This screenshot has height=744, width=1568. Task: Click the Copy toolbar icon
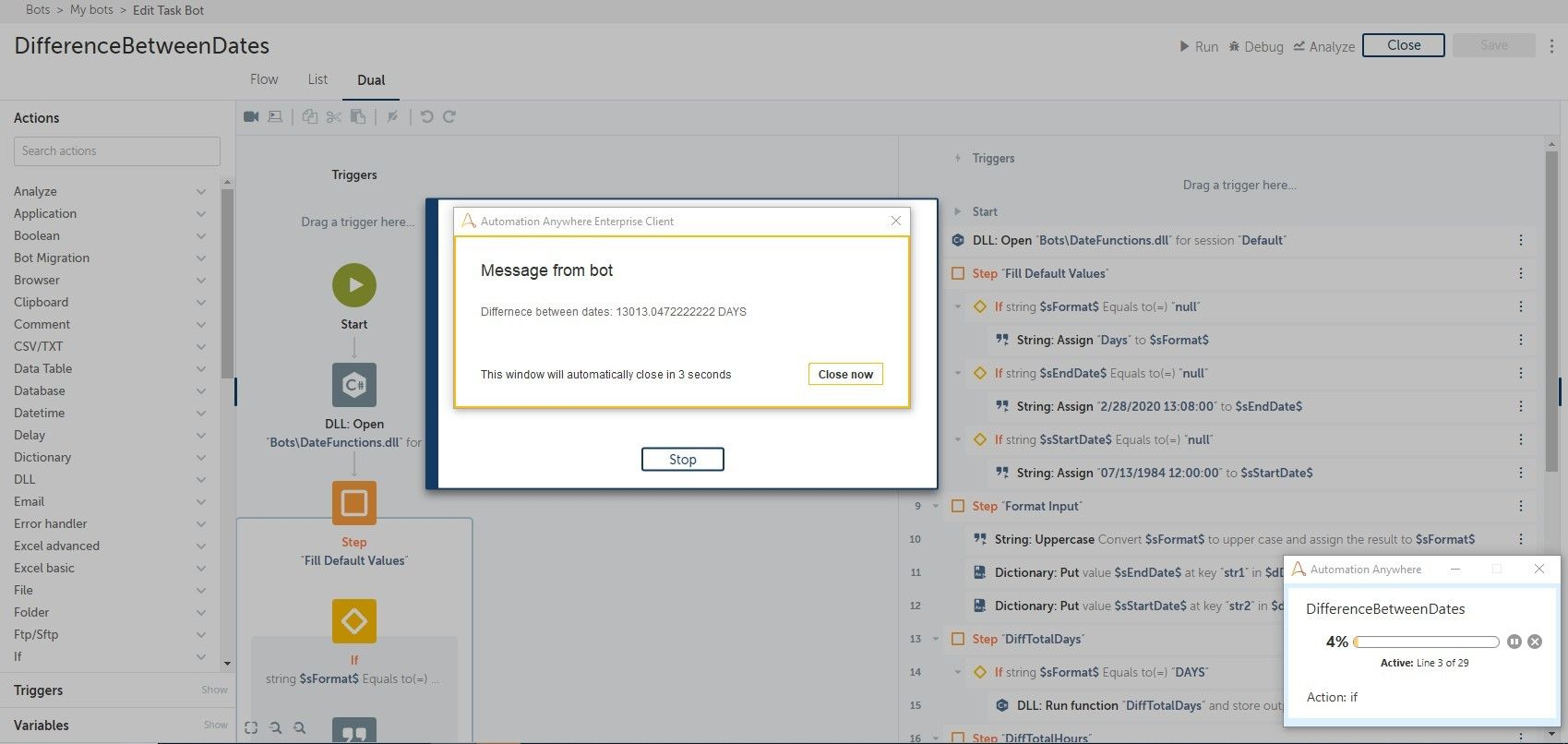pyautogui.click(x=310, y=116)
